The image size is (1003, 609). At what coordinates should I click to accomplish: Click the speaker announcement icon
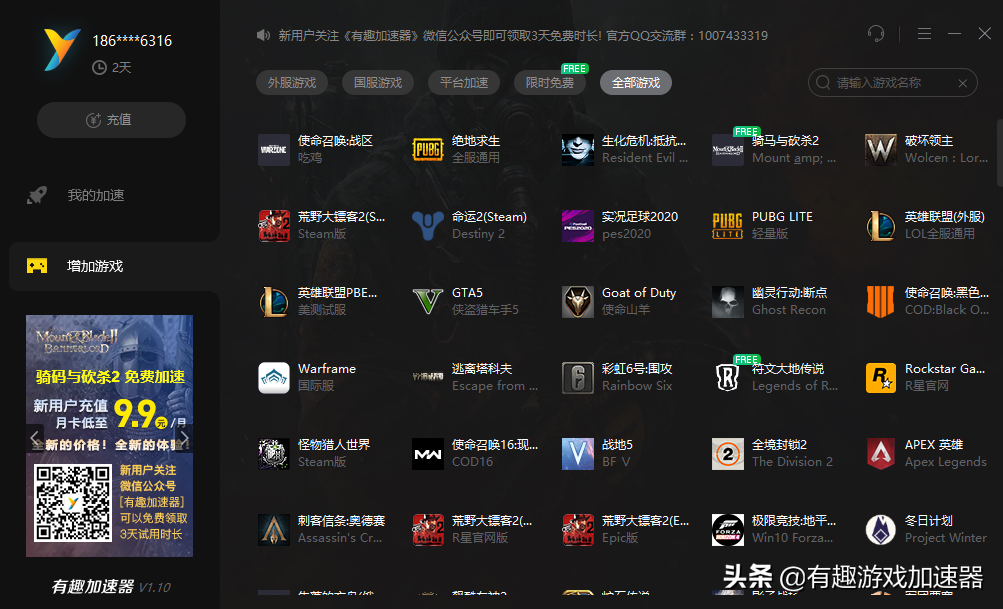click(263, 35)
